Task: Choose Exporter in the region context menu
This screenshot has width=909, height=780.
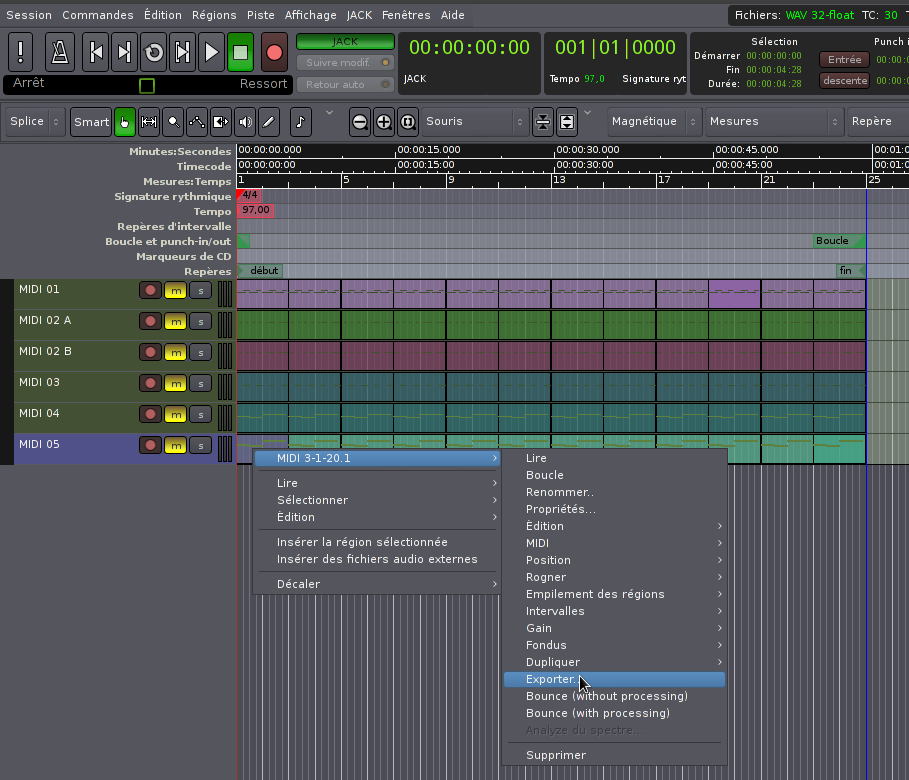Action: (550, 679)
